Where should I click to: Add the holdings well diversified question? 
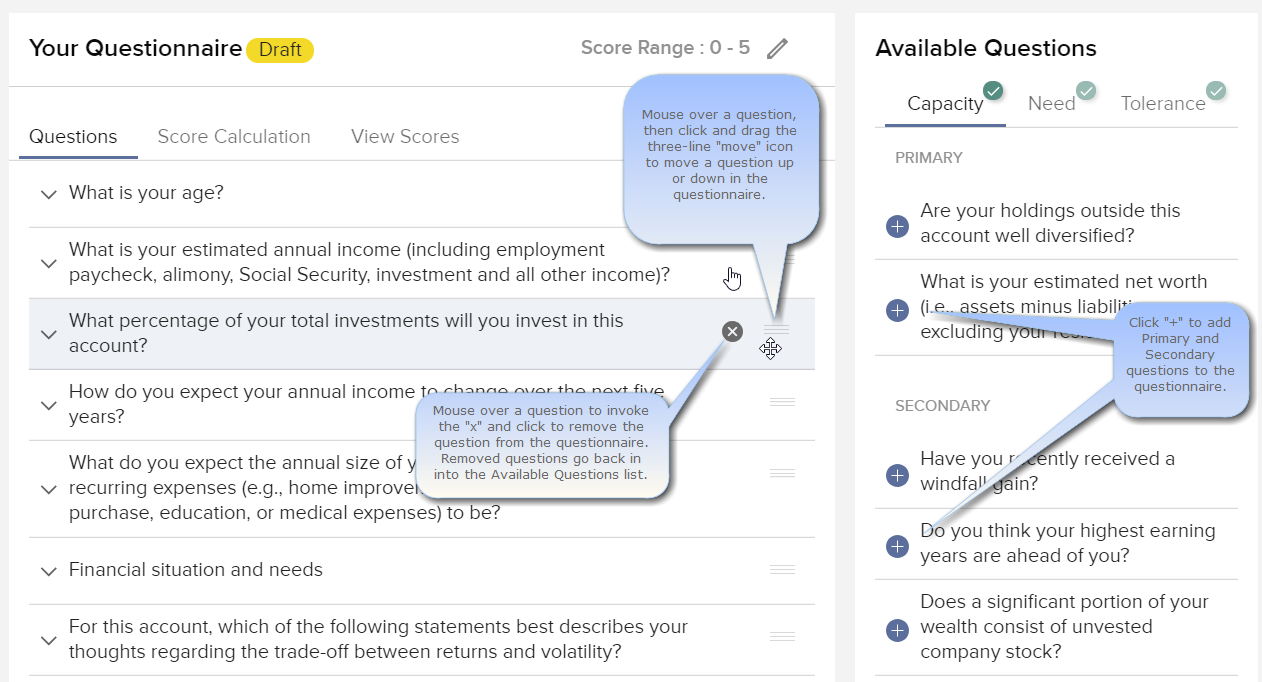897,227
